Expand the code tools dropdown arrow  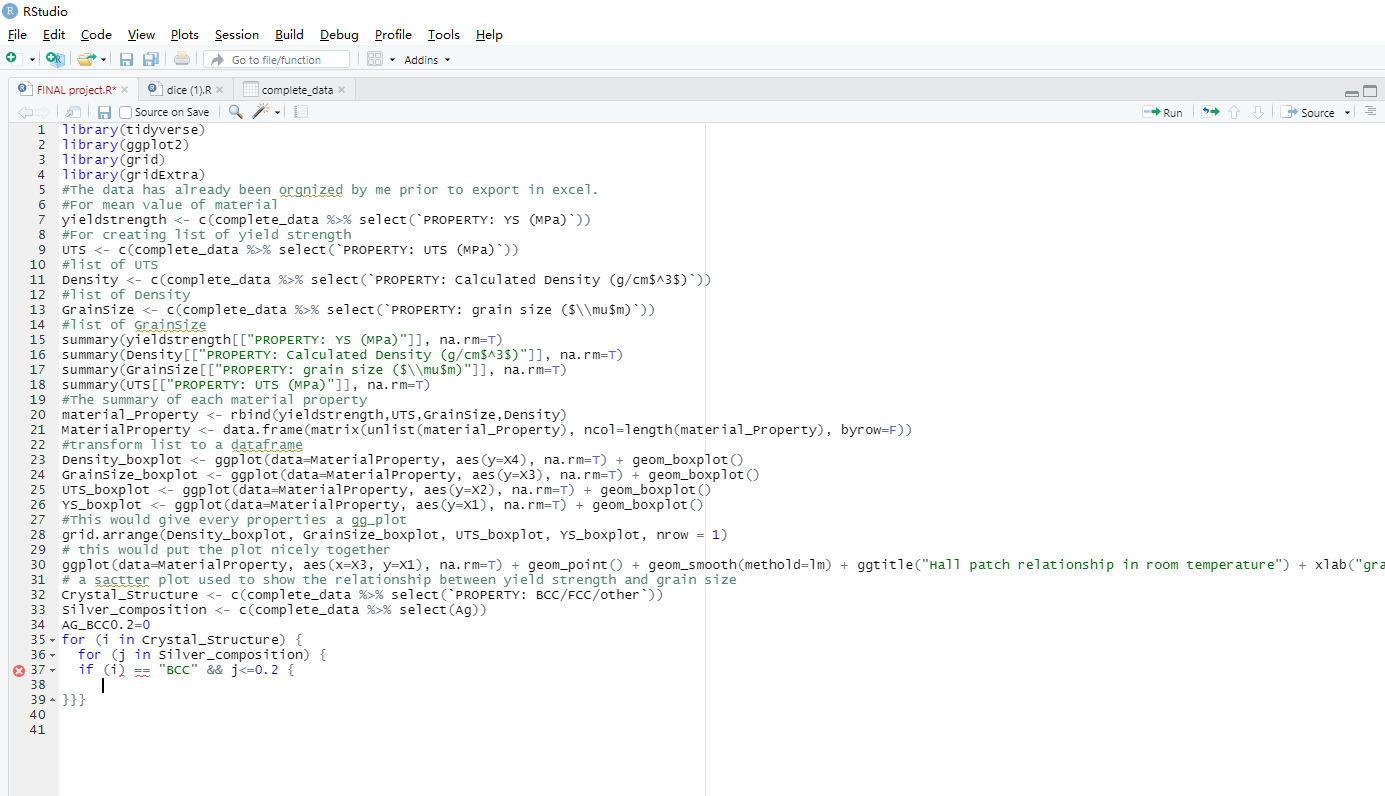tap(278, 113)
